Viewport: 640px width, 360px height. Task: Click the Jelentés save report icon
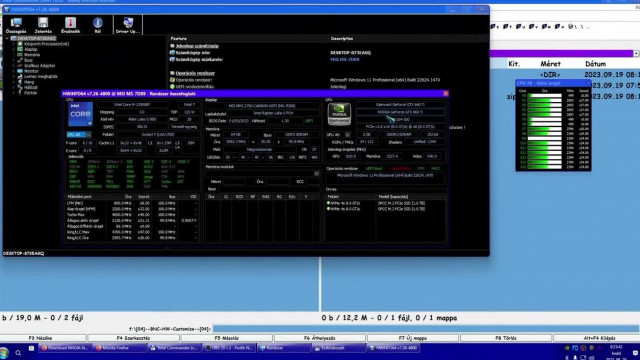coord(43,25)
